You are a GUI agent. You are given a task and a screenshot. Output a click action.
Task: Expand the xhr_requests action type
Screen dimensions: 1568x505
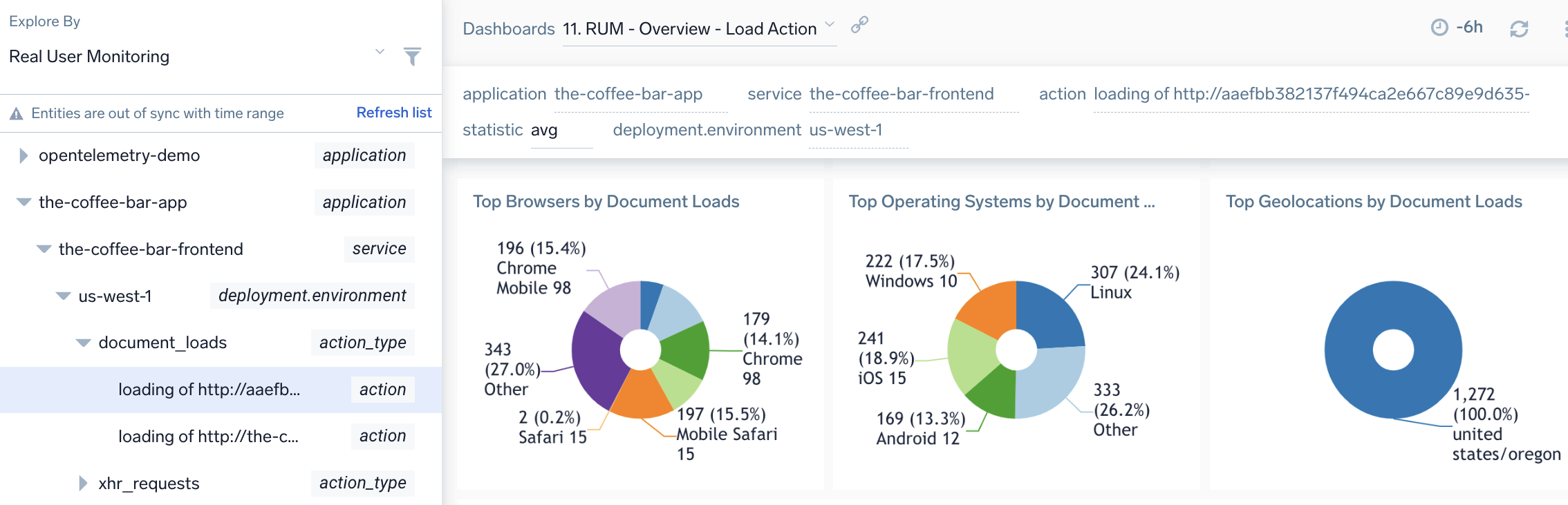(x=83, y=484)
